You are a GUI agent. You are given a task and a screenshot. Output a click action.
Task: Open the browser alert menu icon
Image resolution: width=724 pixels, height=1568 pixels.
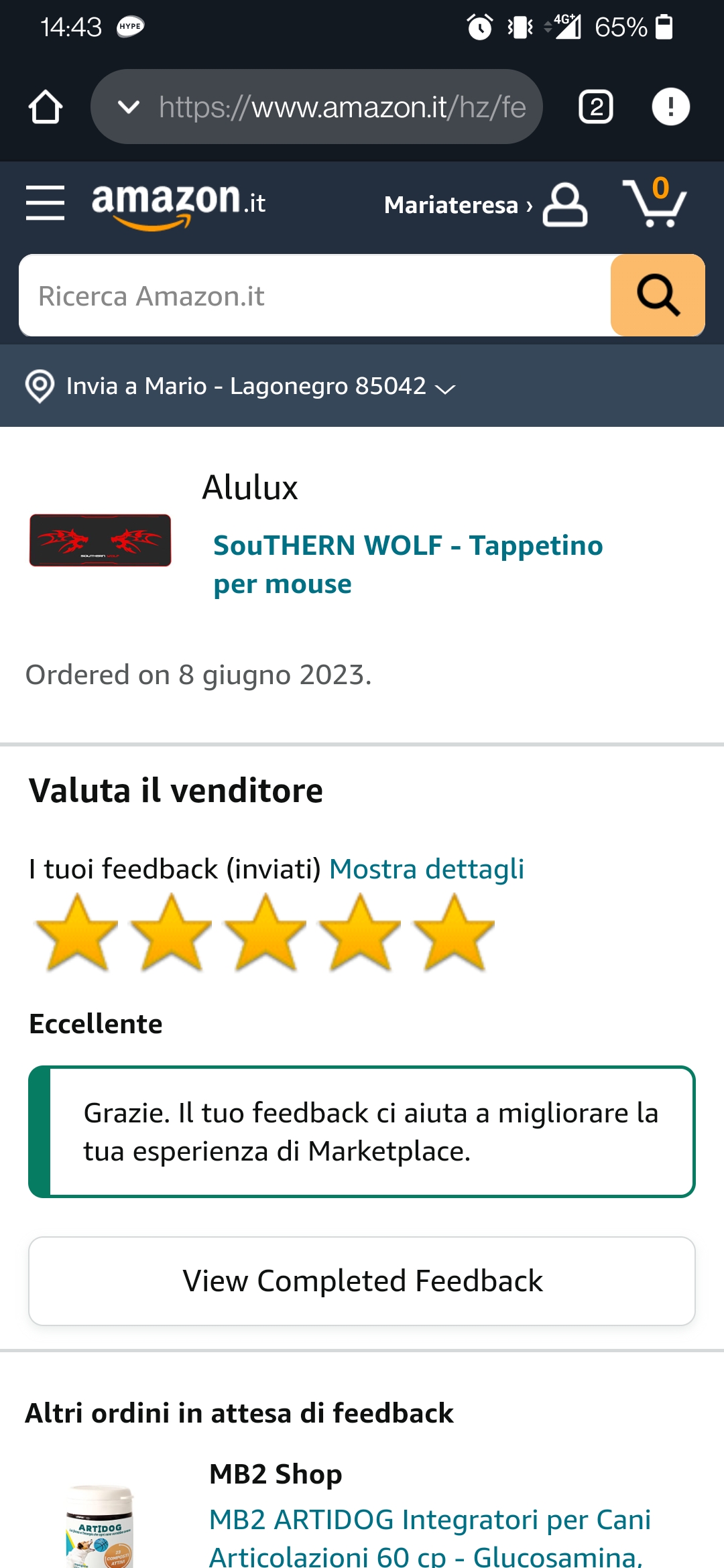[x=670, y=107]
